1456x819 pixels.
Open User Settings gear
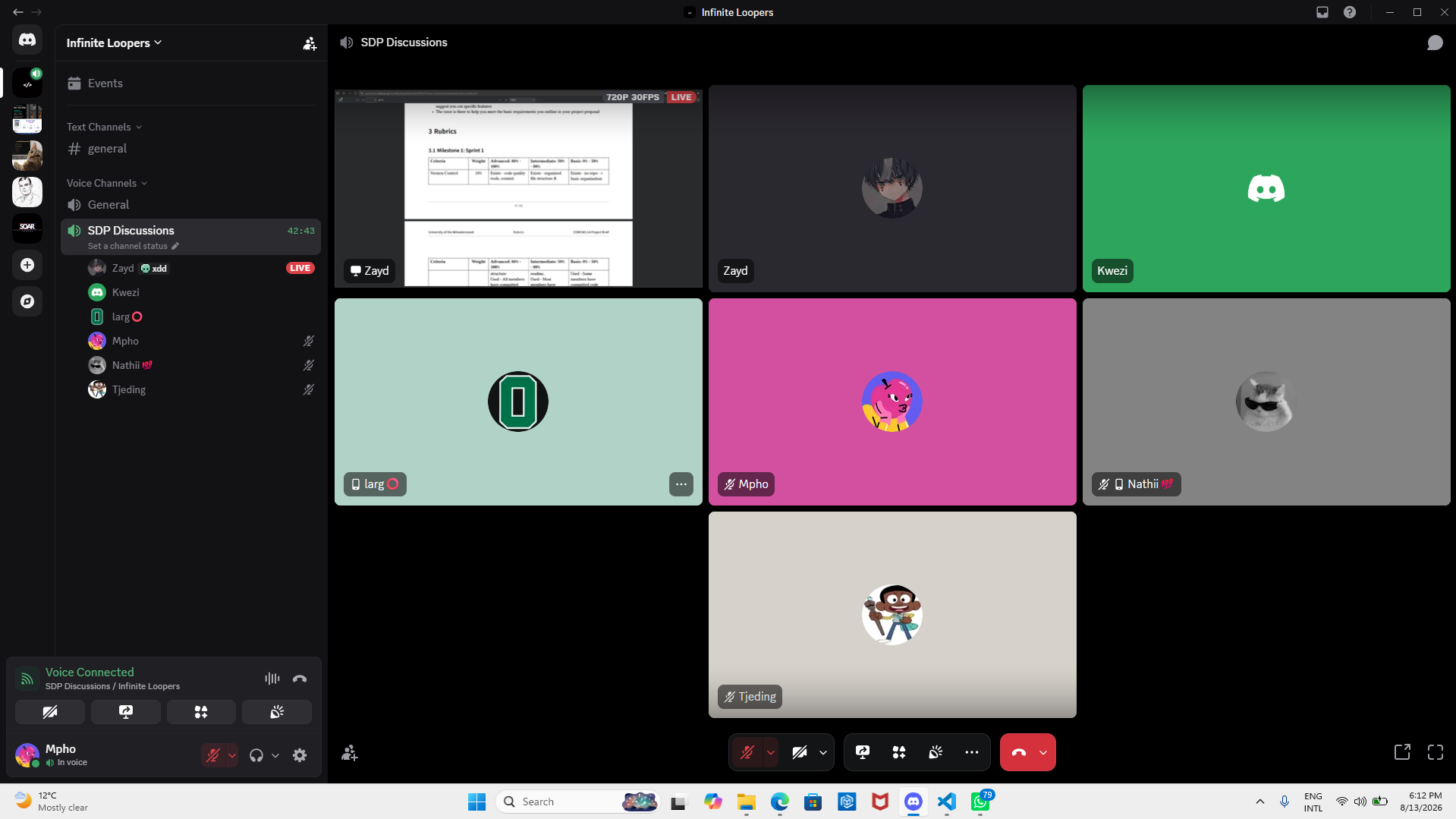pos(300,755)
